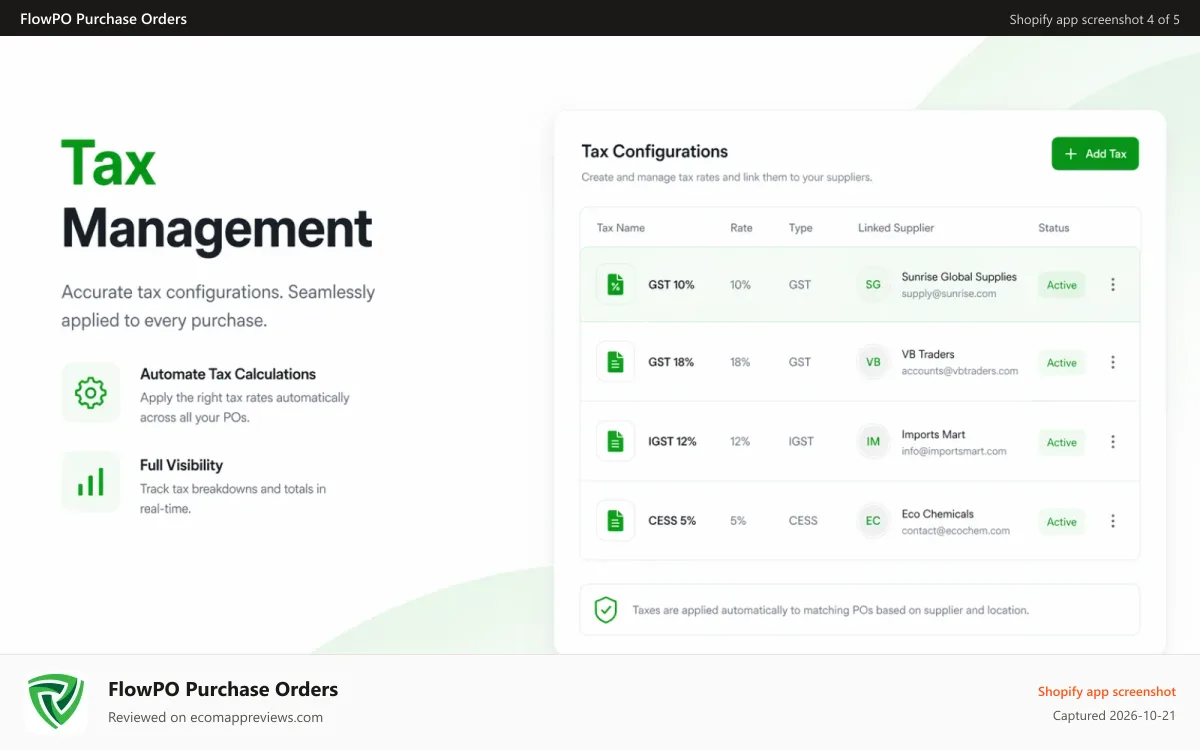
Task: Select the CESS 5% tax name
Action: click(x=672, y=521)
